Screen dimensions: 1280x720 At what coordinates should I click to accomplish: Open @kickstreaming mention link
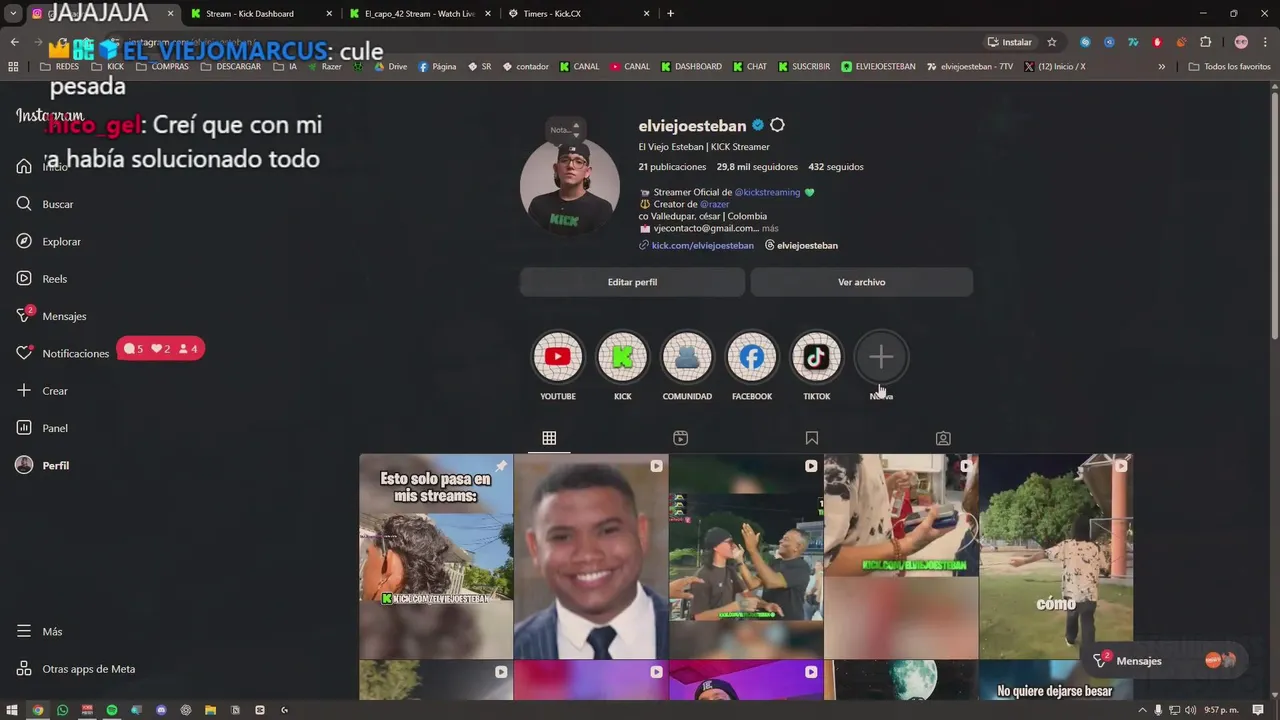pyautogui.click(x=768, y=192)
